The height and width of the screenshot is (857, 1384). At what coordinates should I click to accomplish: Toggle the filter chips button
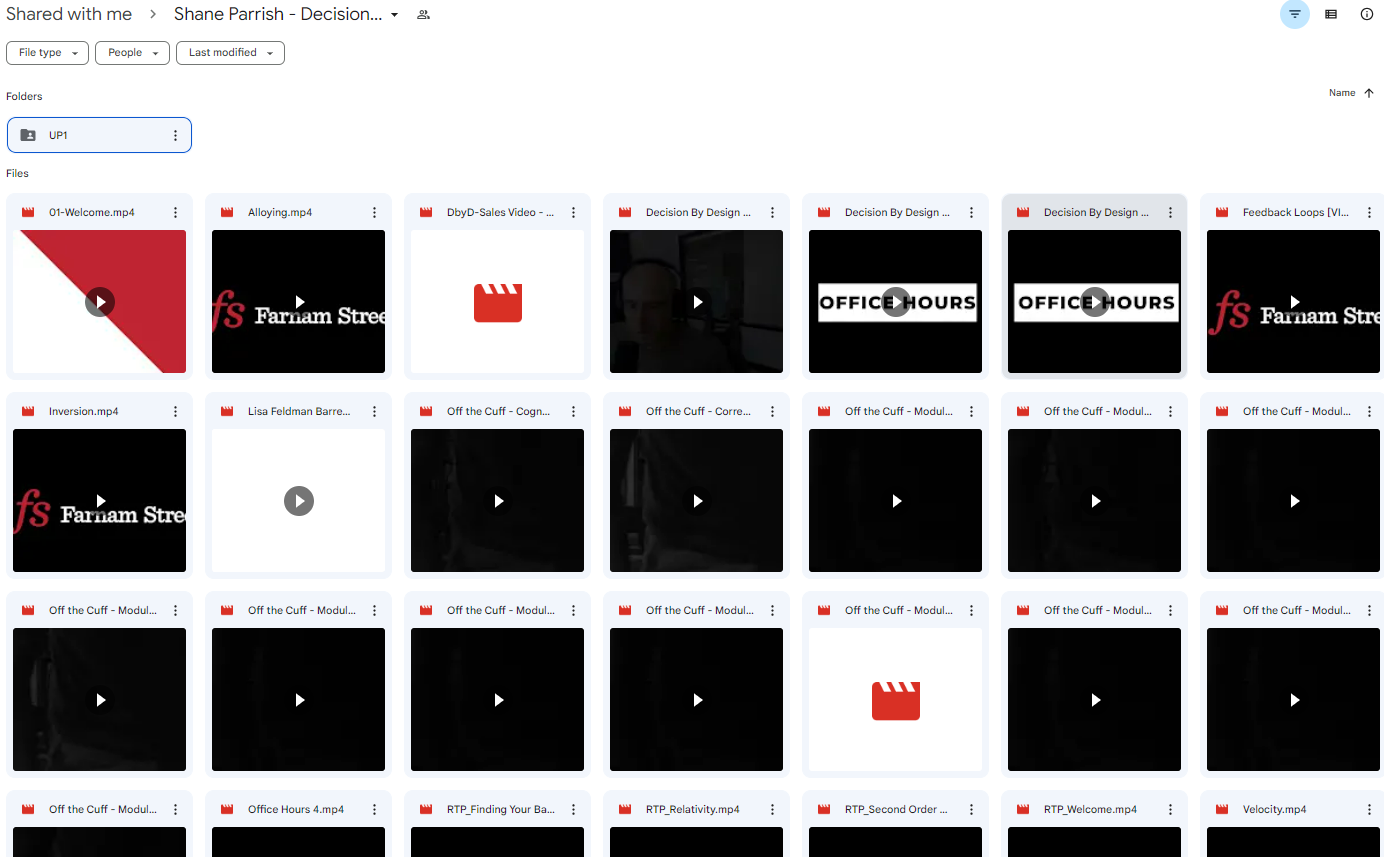click(1295, 14)
